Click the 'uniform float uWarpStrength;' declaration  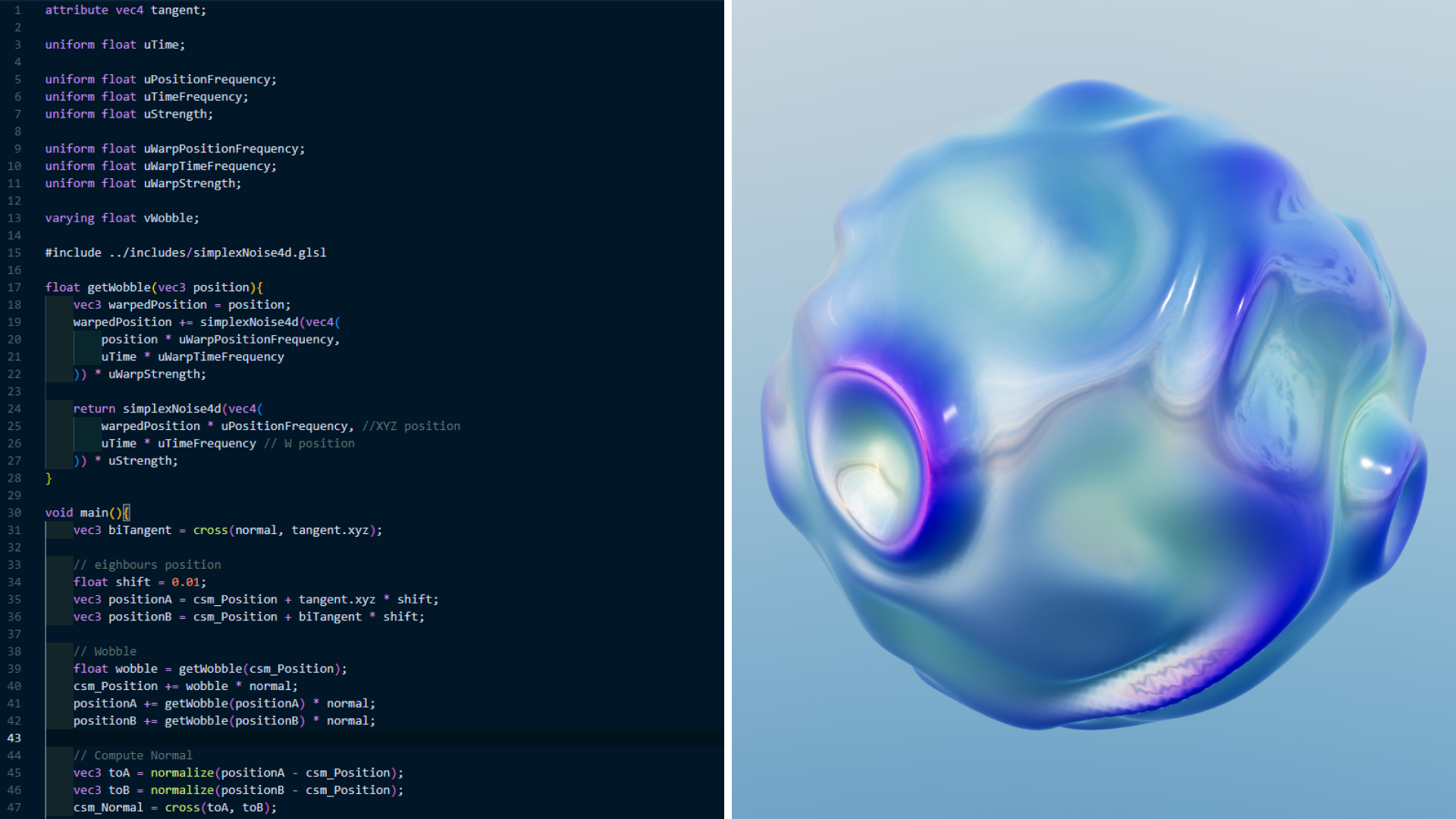(143, 184)
